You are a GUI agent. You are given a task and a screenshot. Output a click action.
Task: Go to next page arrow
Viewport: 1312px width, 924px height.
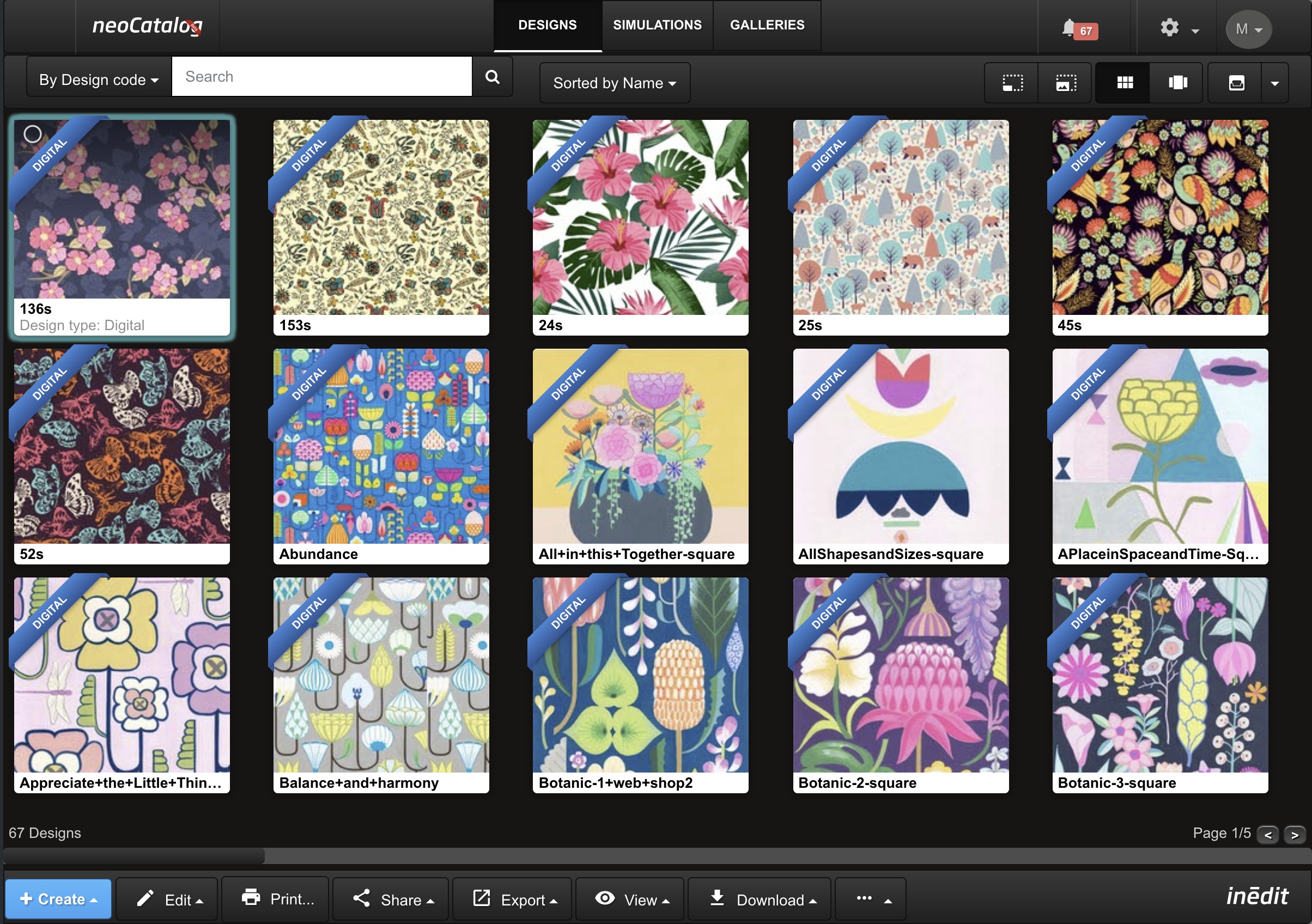(x=1294, y=835)
